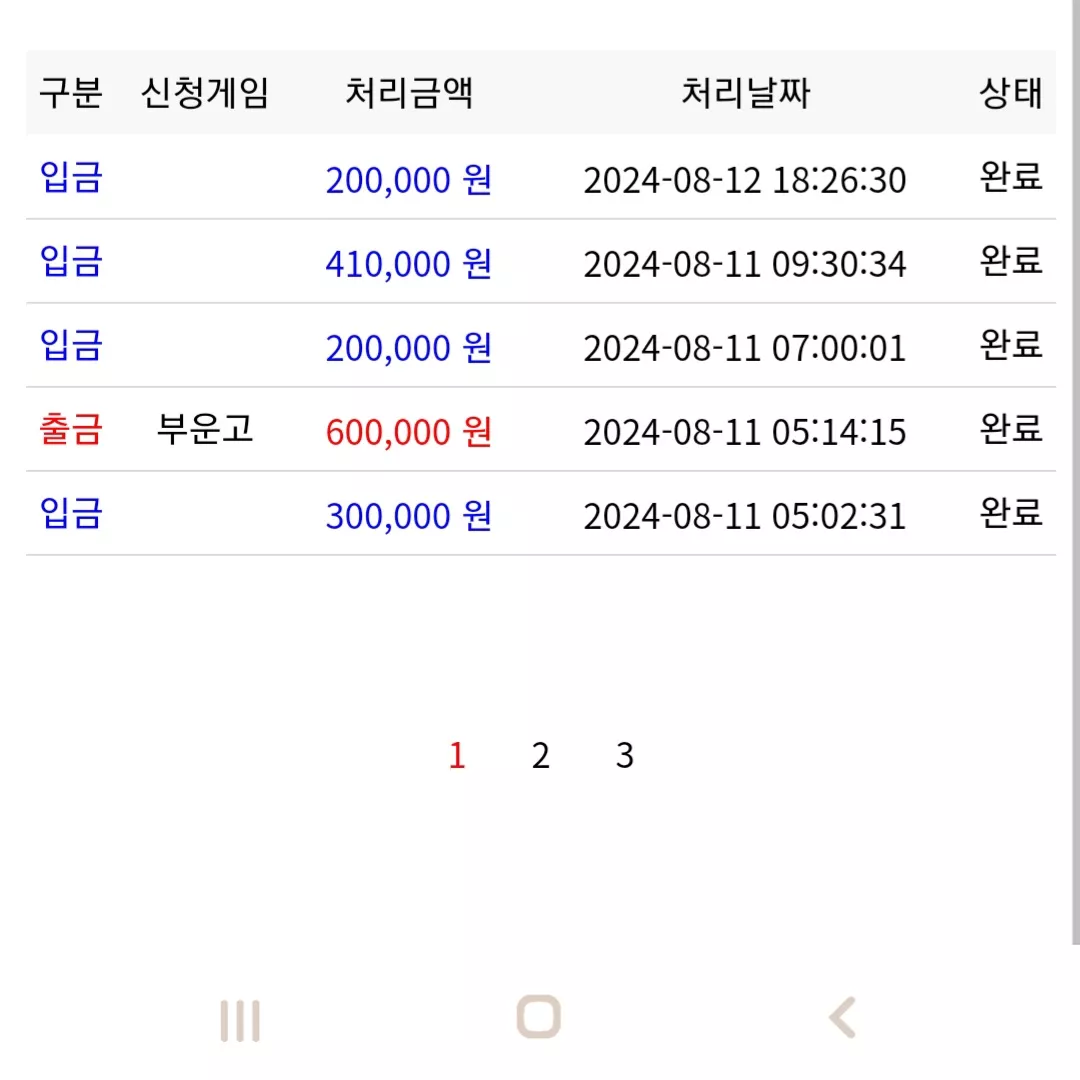Click the 상태 column header
Viewport: 1080px width, 1080px height.
tap(1010, 93)
